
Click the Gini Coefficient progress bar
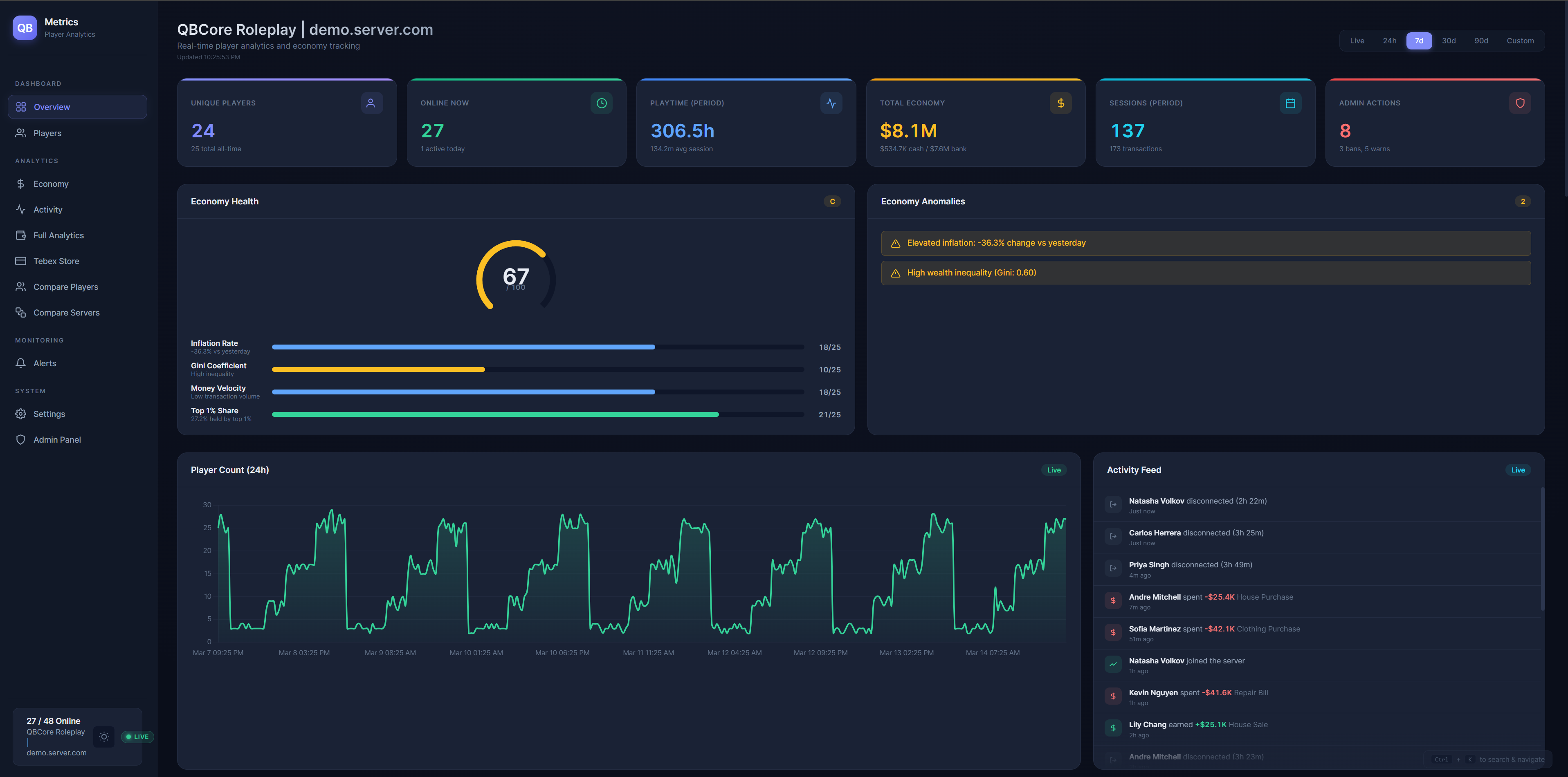[x=537, y=369]
